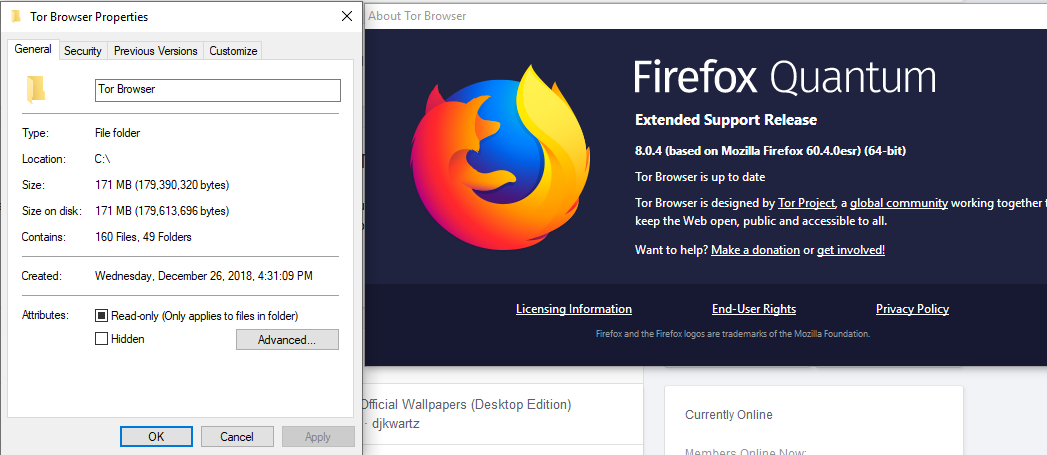
Task: Open the Privacy Policy link
Action: point(912,309)
